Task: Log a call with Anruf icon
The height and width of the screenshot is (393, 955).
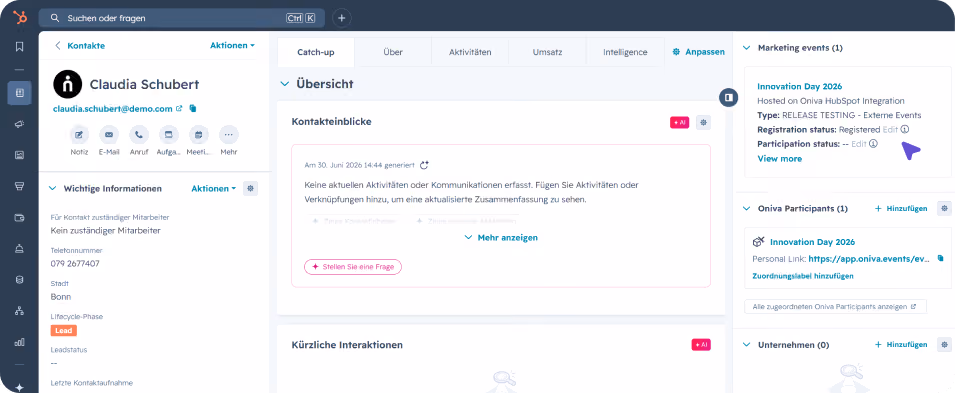Action: (139, 135)
